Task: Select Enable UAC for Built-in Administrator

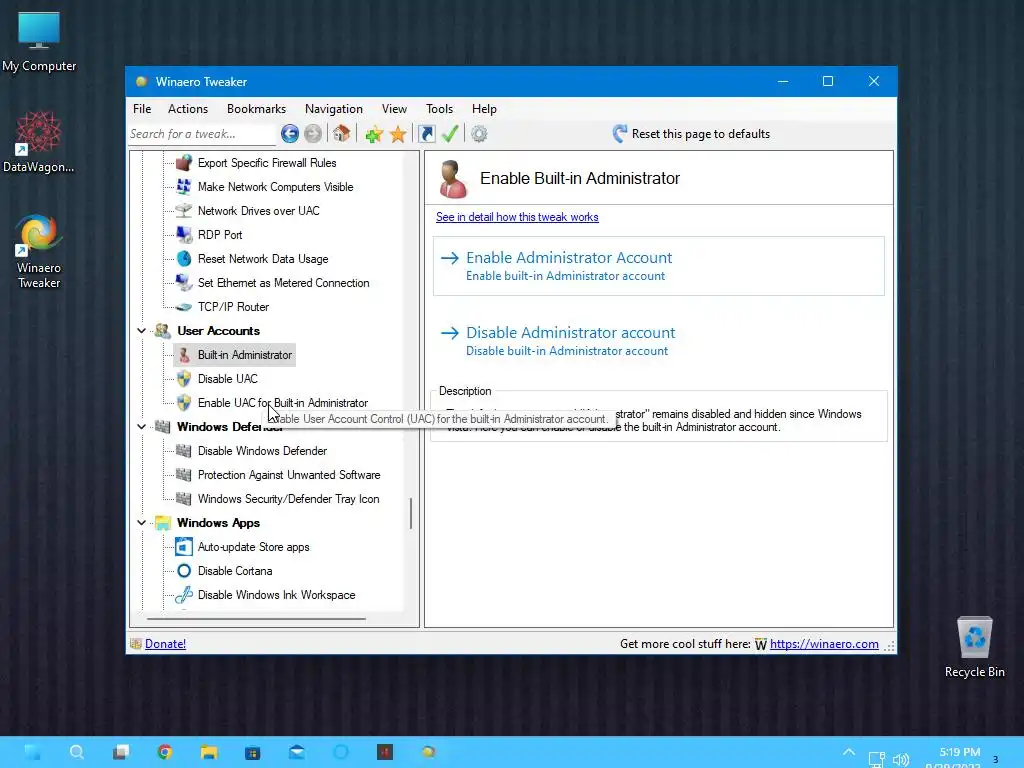Action: [x=282, y=403]
